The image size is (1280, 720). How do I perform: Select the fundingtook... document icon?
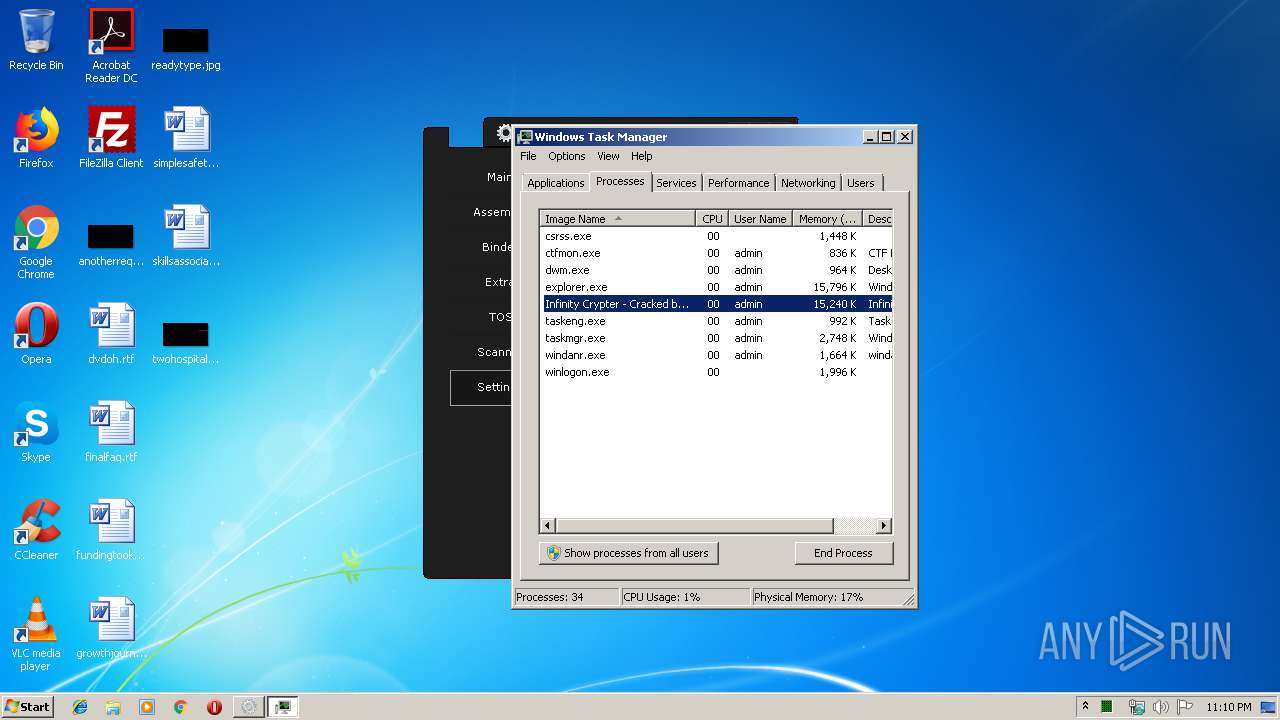pos(111,530)
